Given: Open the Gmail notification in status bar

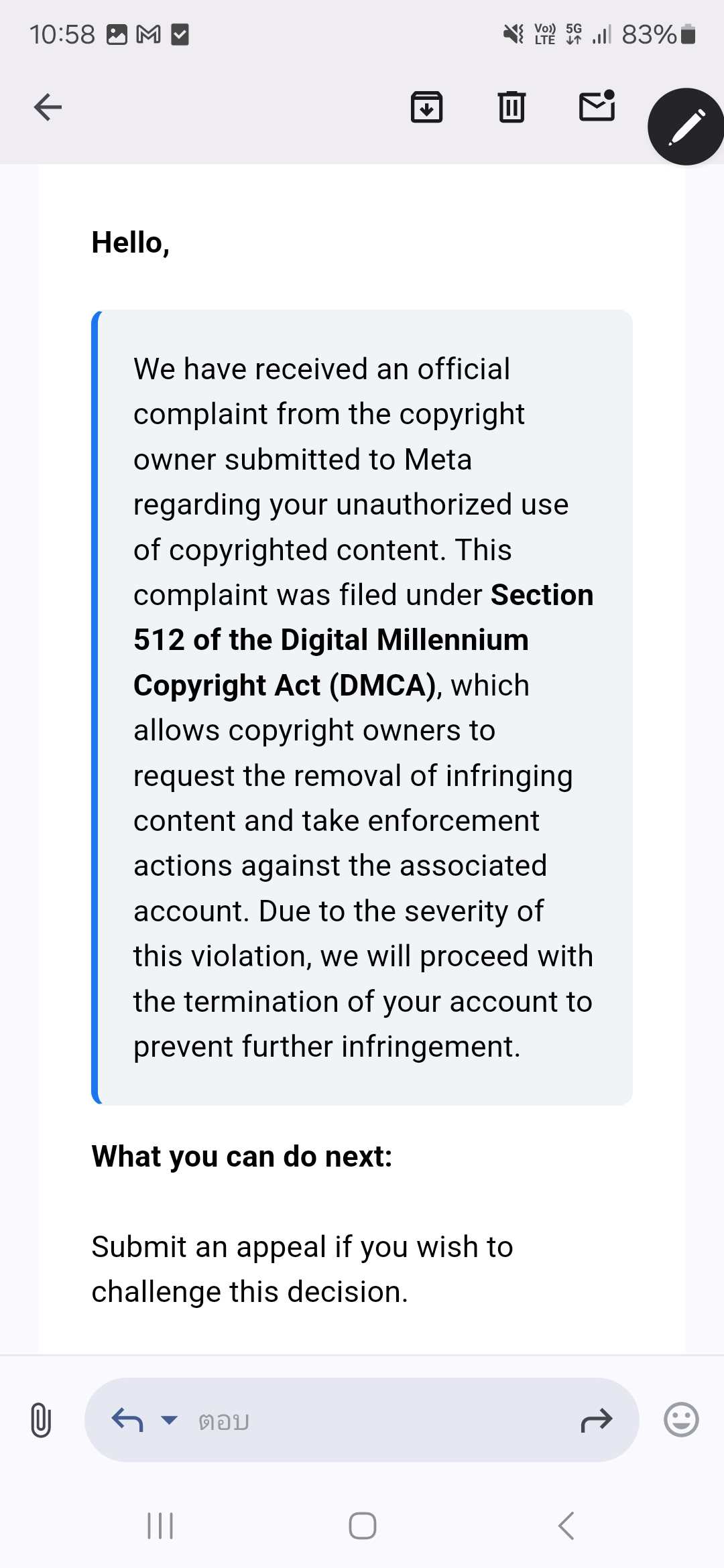Looking at the screenshot, I should [148, 34].
